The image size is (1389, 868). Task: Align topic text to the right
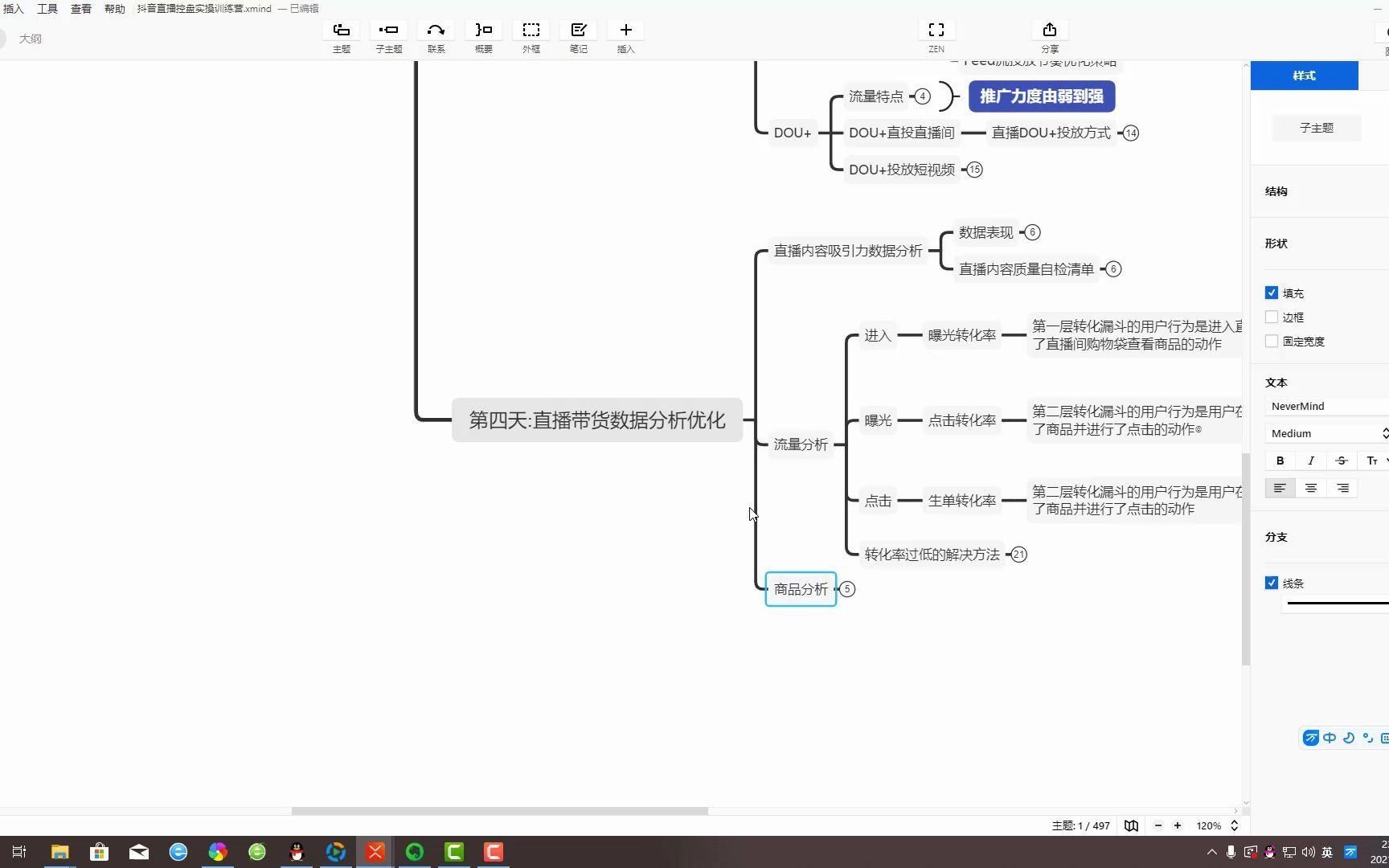tap(1342, 488)
